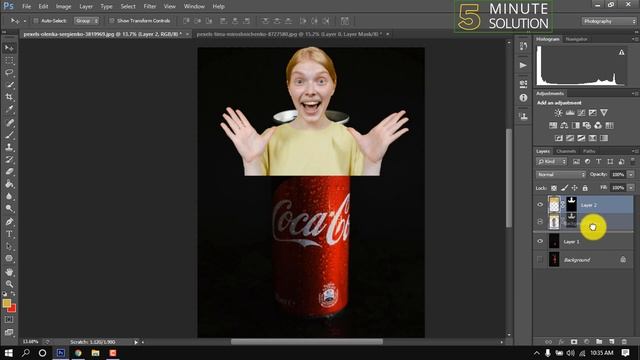Click the yellow foreground color swatch
Viewport: 640px width, 360px height.
click(x=6, y=303)
